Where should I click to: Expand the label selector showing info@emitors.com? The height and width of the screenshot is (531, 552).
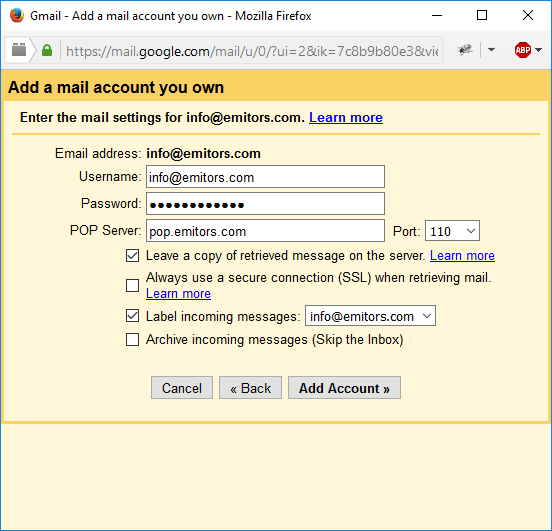tap(370, 316)
